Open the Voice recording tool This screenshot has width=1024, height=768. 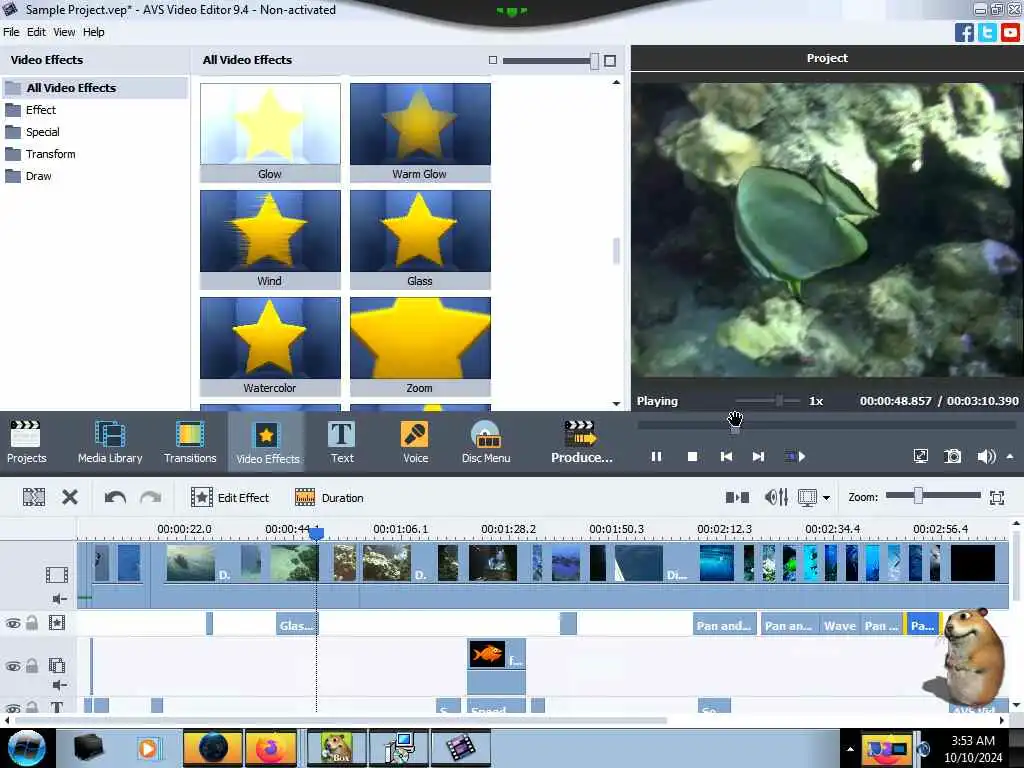415,441
